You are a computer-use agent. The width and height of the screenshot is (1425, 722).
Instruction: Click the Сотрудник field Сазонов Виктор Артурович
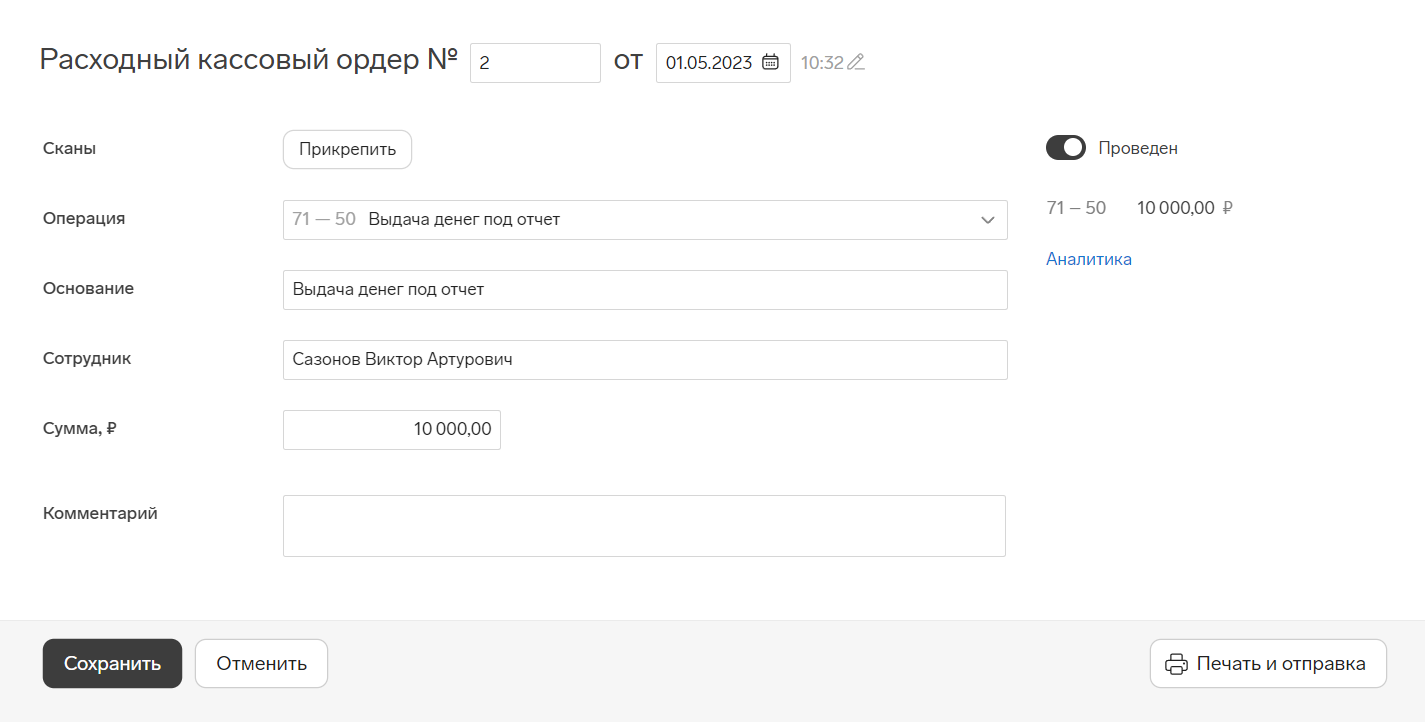[x=645, y=360]
